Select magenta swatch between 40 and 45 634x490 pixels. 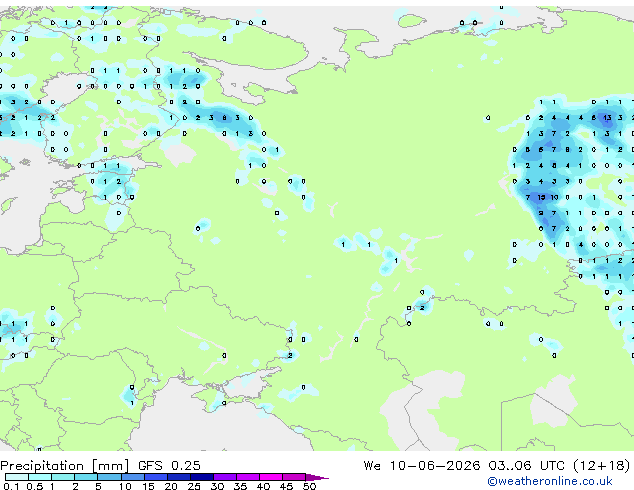(x=271, y=477)
